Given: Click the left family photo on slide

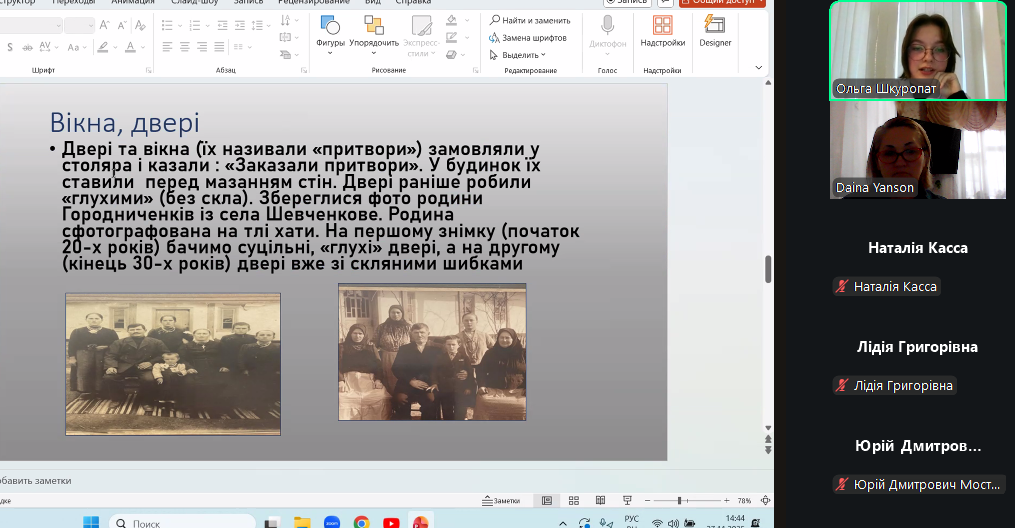Looking at the screenshot, I should [x=173, y=363].
